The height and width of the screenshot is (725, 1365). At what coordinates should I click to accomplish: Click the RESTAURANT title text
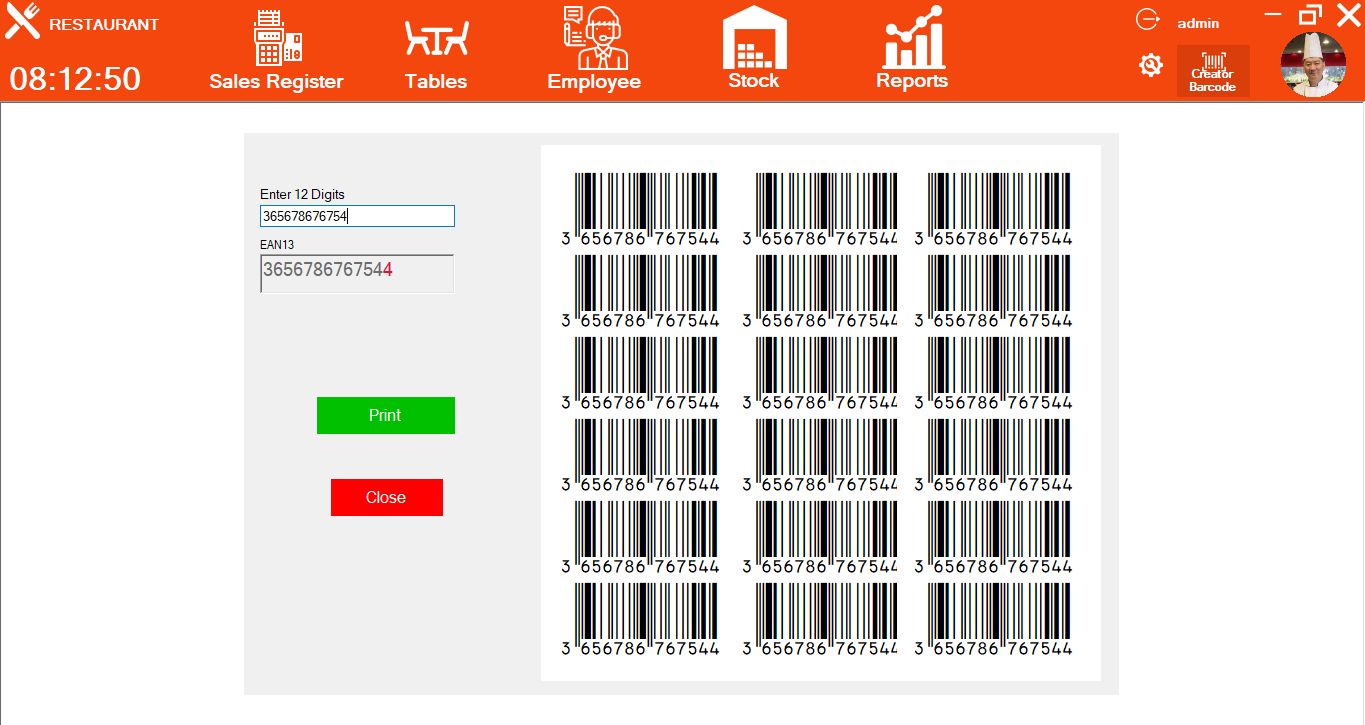click(104, 25)
